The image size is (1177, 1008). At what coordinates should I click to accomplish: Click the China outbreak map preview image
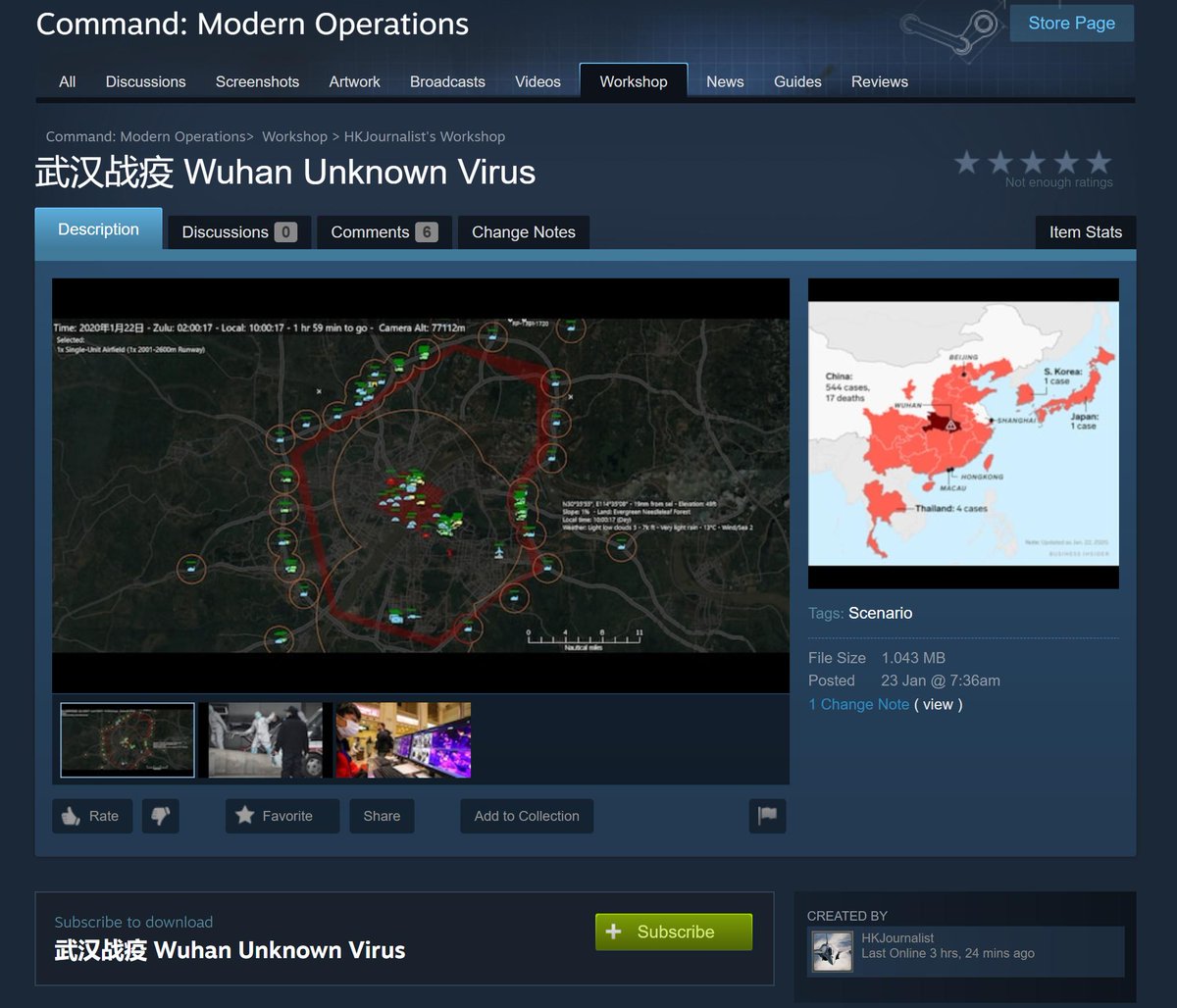(963, 433)
